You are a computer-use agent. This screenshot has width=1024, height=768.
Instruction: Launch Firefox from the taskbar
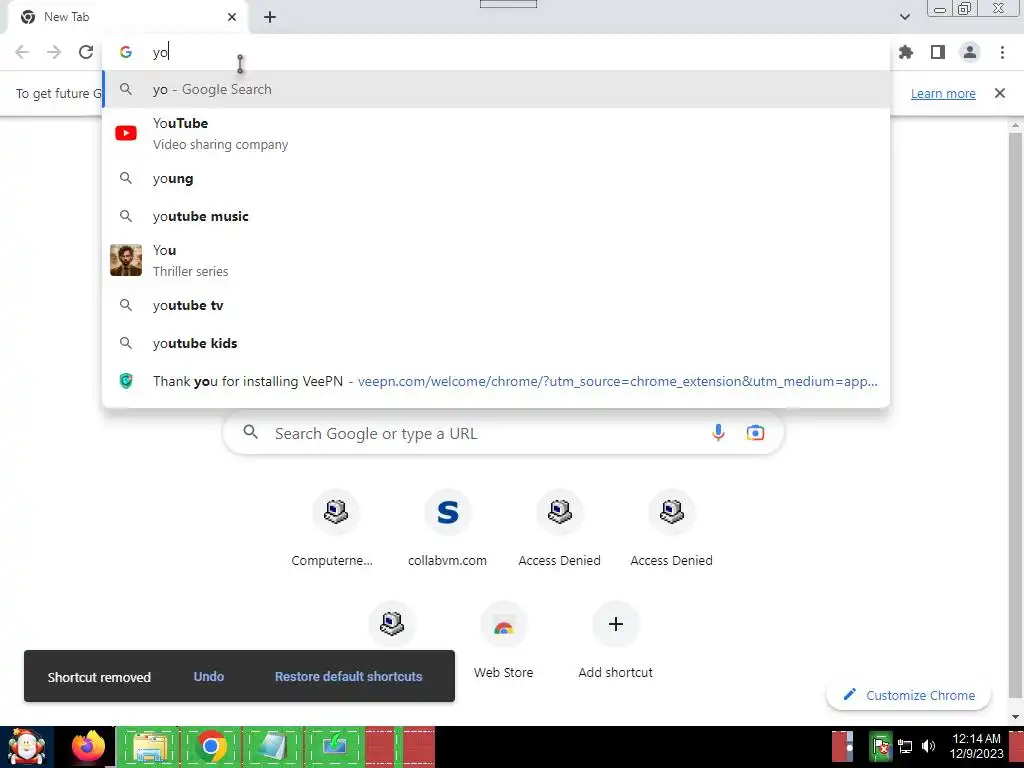click(x=88, y=747)
